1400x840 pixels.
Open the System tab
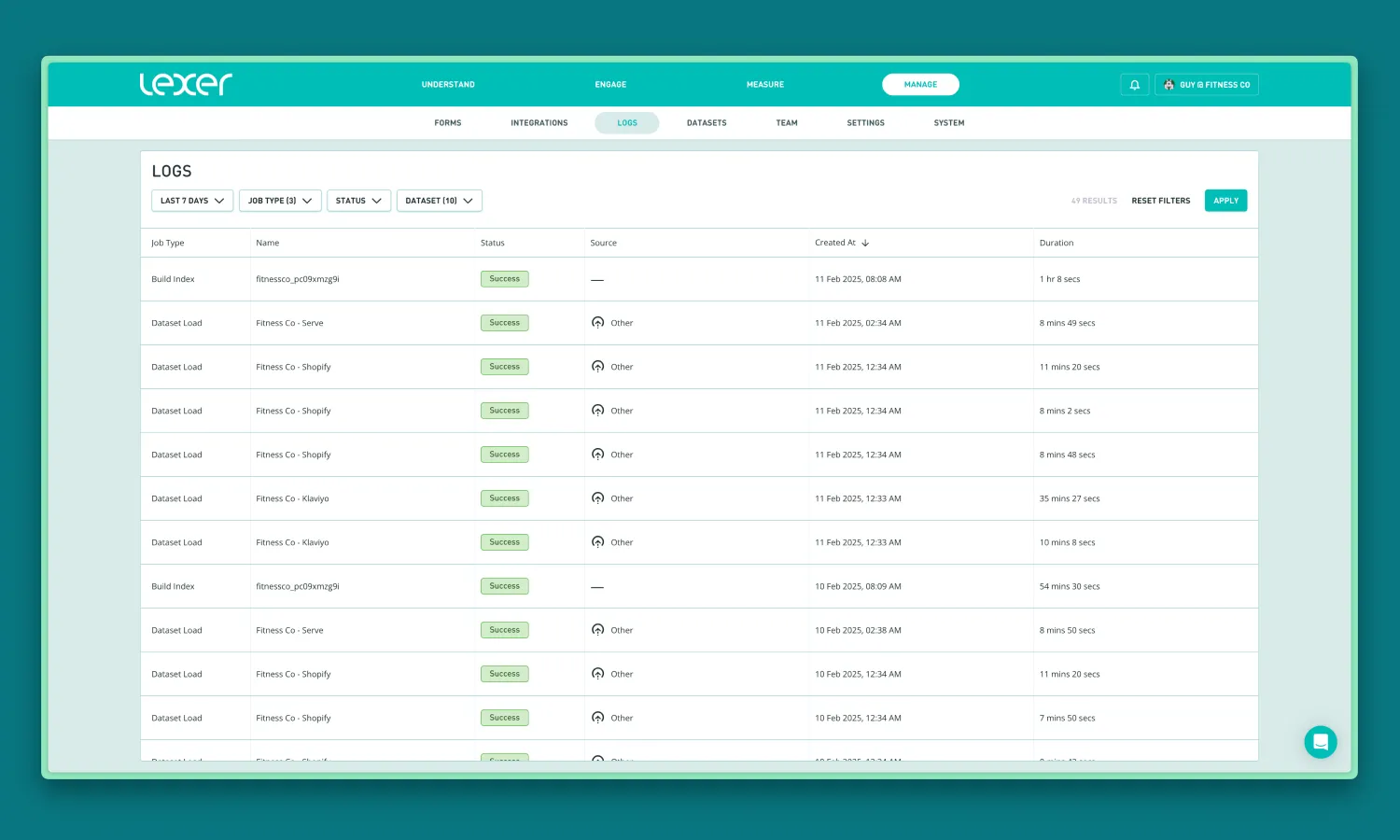pos(949,123)
